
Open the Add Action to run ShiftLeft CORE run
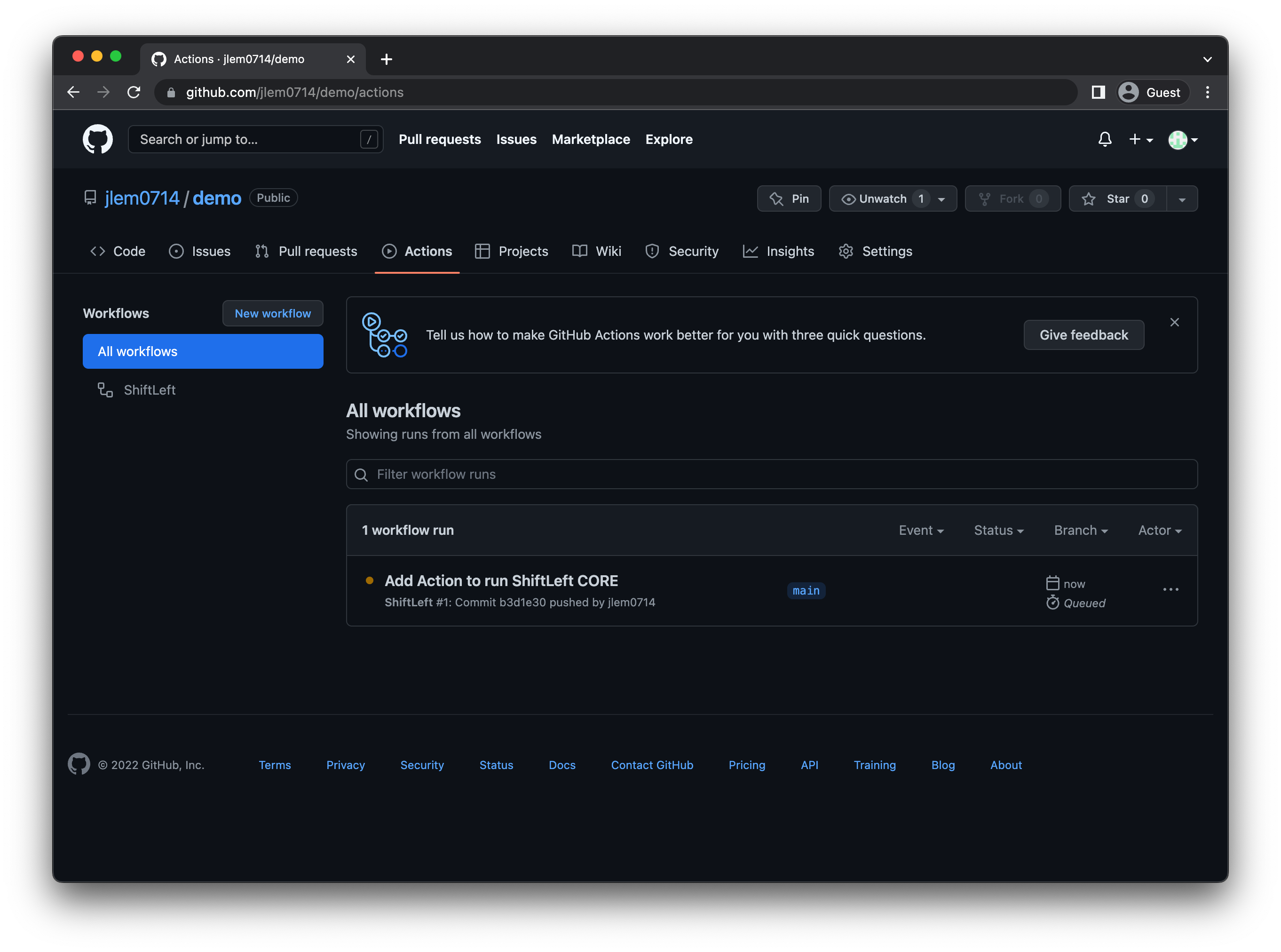pos(501,580)
